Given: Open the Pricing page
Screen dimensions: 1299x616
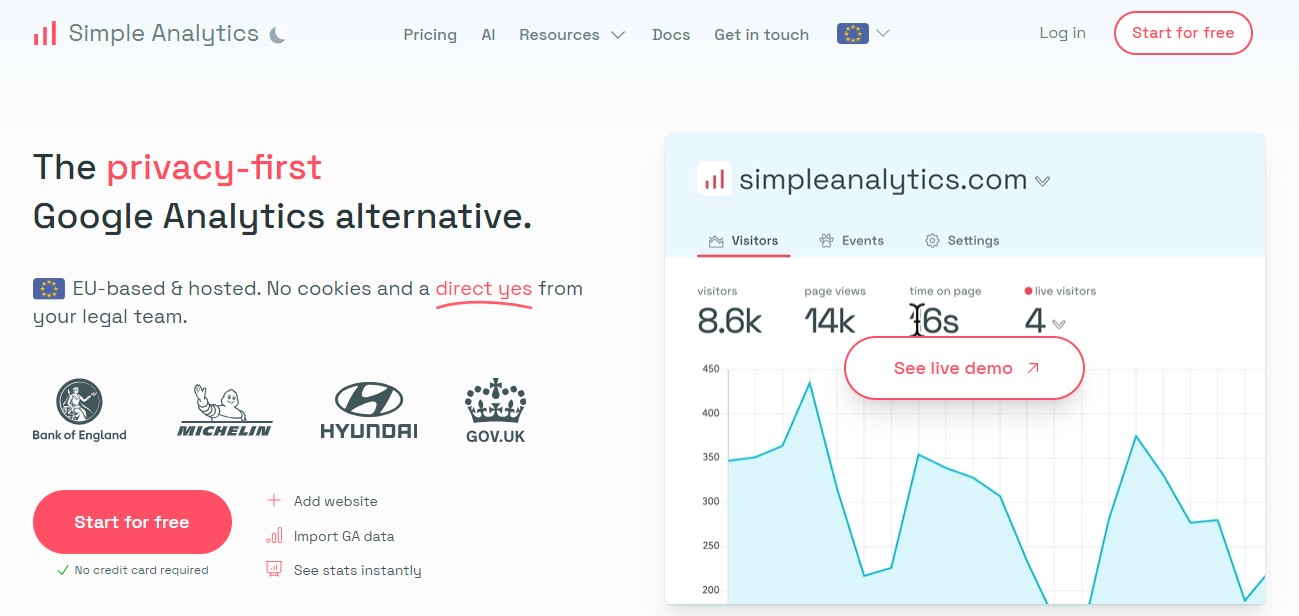Looking at the screenshot, I should coord(430,34).
